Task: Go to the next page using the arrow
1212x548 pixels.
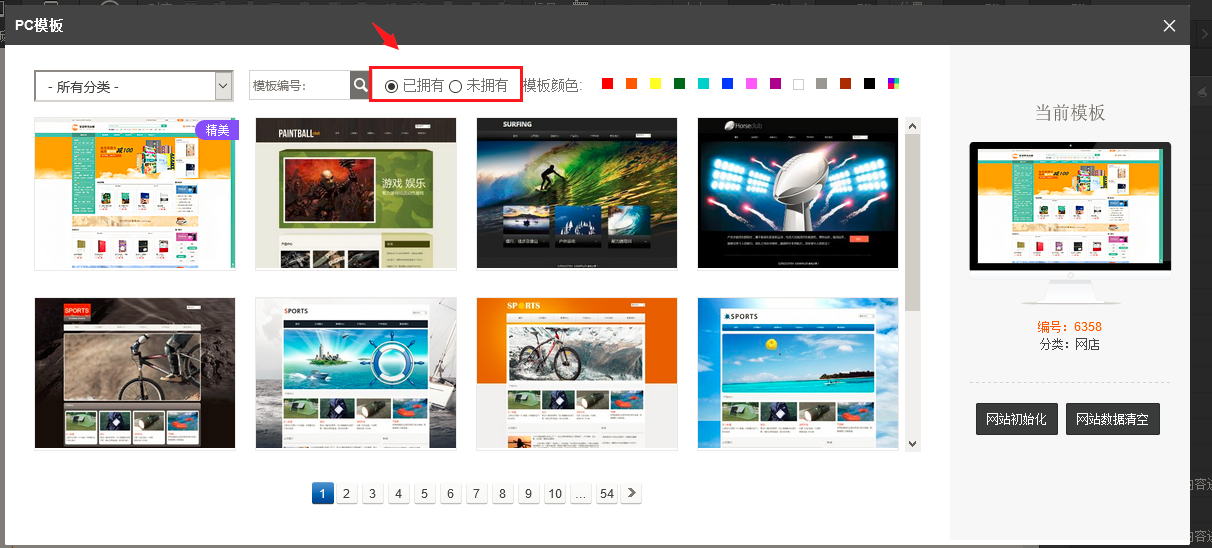Action: (x=632, y=493)
